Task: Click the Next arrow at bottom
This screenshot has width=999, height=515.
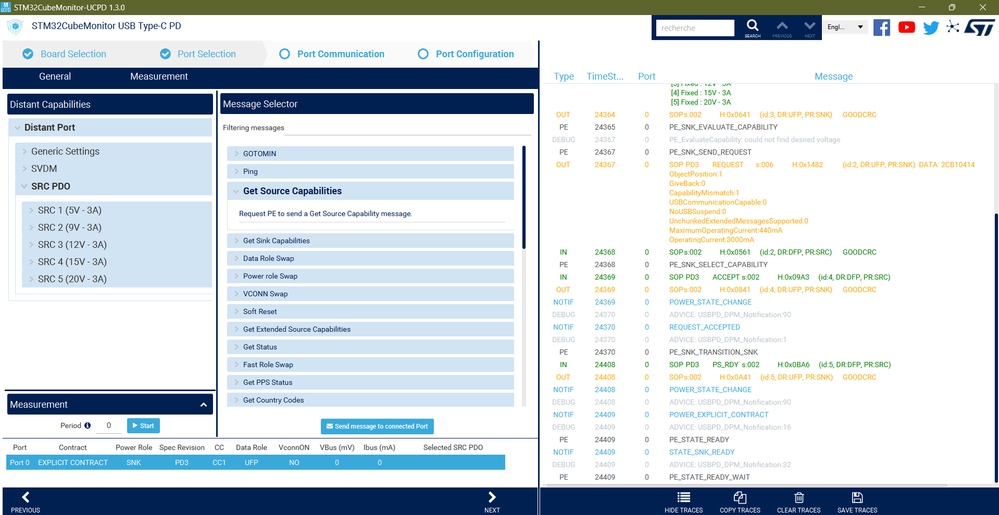Action: pos(492,497)
